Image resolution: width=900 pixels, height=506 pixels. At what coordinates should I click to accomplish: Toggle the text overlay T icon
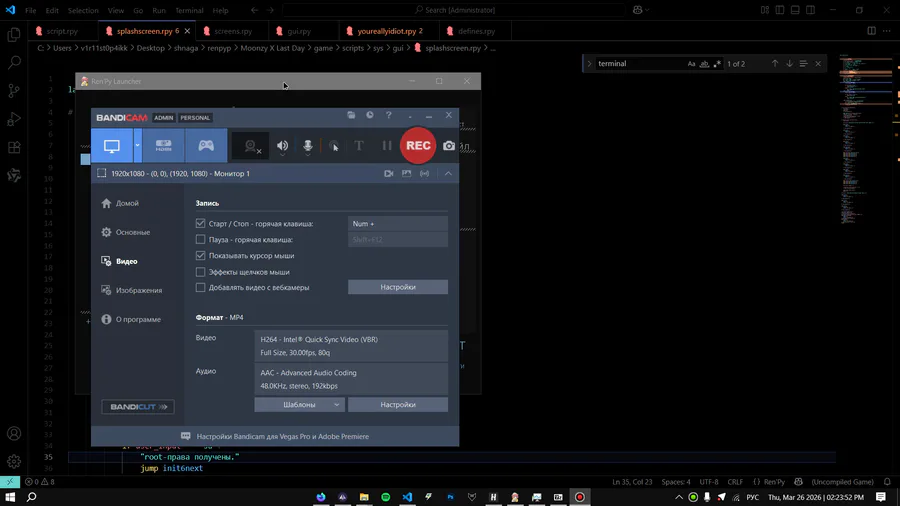(x=359, y=146)
